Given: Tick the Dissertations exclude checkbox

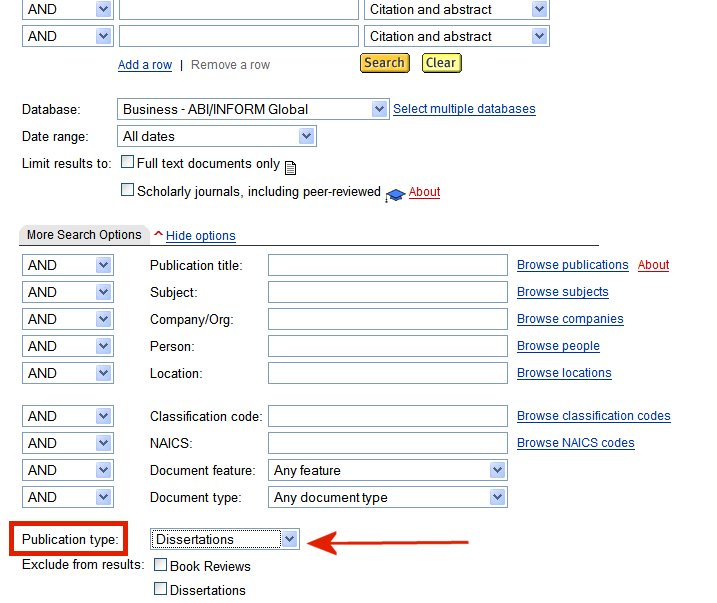Looking at the screenshot, I should click(x=161, y=589).
